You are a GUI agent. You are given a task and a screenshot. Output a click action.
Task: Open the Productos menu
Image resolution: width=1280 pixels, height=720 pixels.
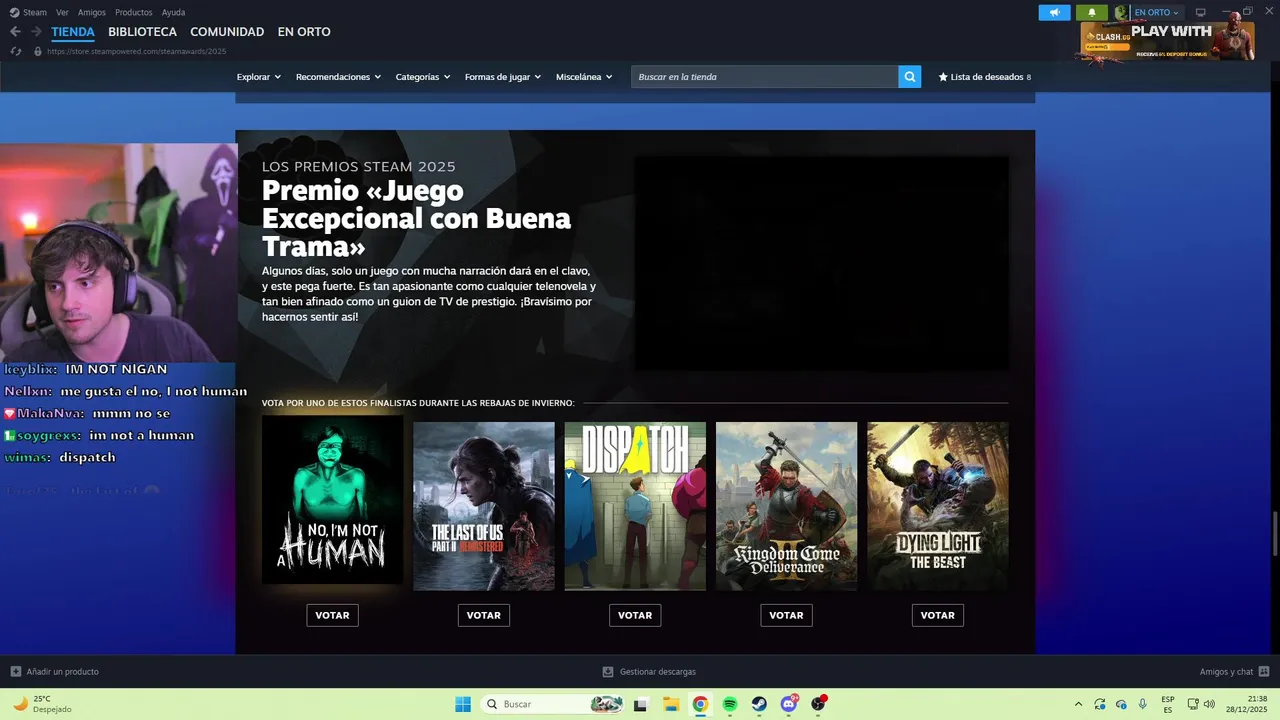click(x=134, y=12)
